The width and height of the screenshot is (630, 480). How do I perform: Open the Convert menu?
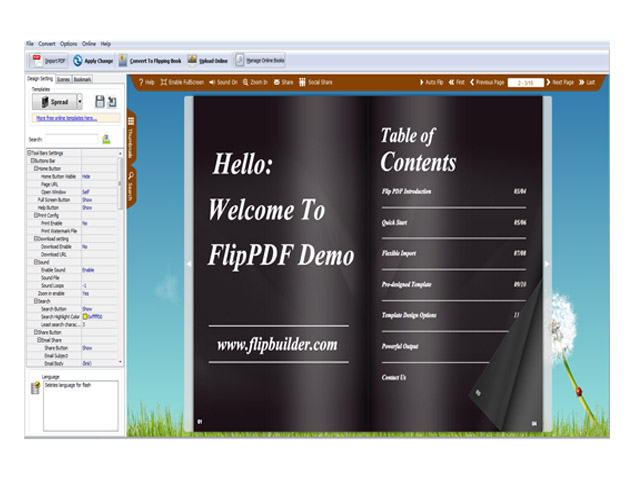[x=47, y=44]
